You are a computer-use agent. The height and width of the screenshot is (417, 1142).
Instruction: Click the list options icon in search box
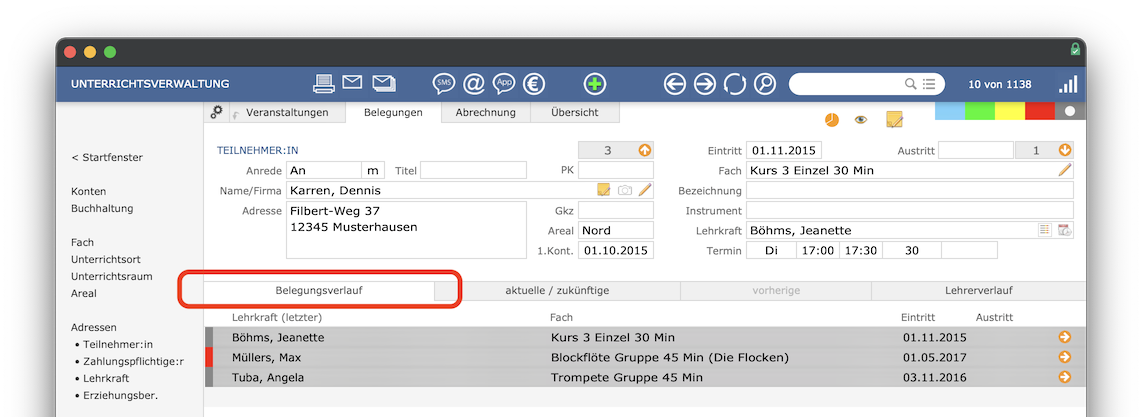click(929, 84)
